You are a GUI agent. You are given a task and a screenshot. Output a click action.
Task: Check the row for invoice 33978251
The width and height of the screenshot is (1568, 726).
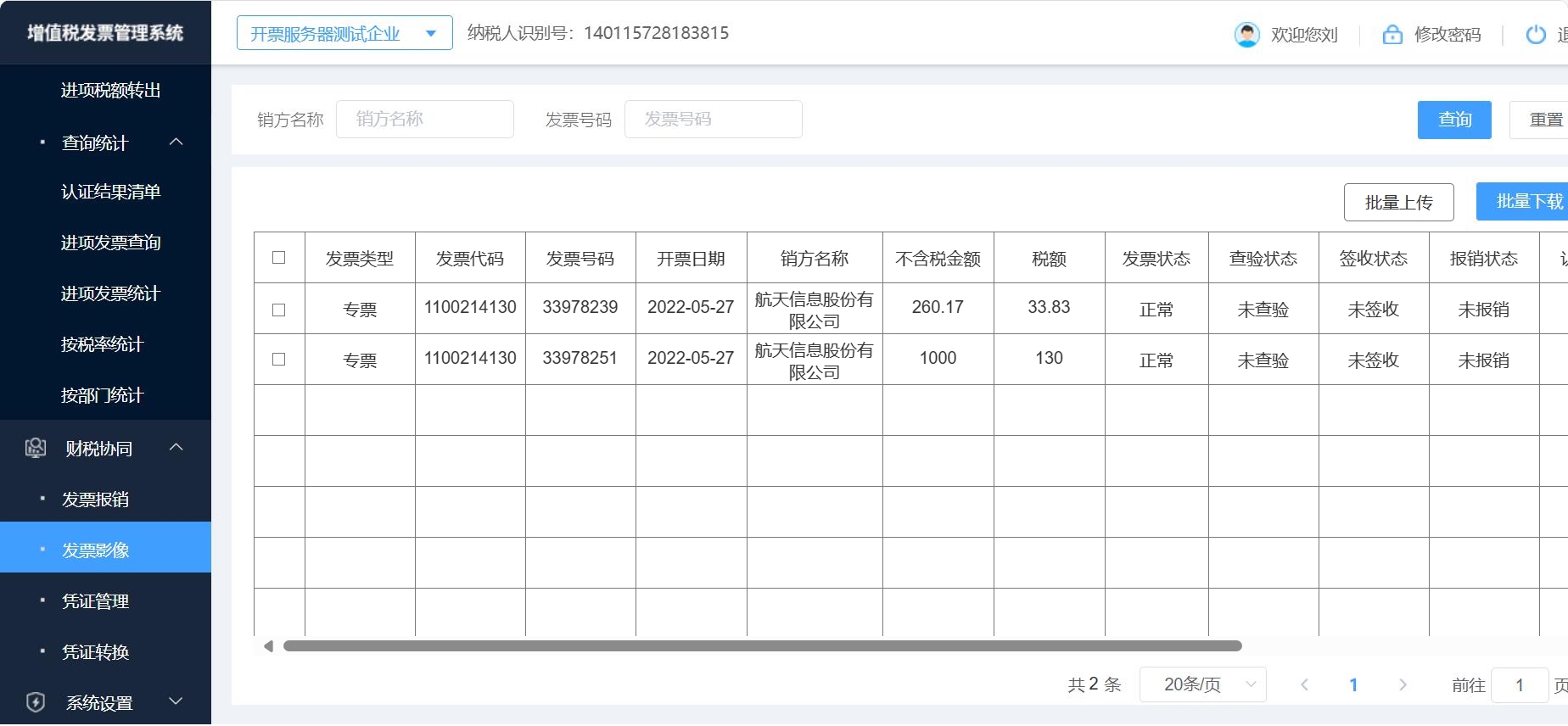pos(278,360)
